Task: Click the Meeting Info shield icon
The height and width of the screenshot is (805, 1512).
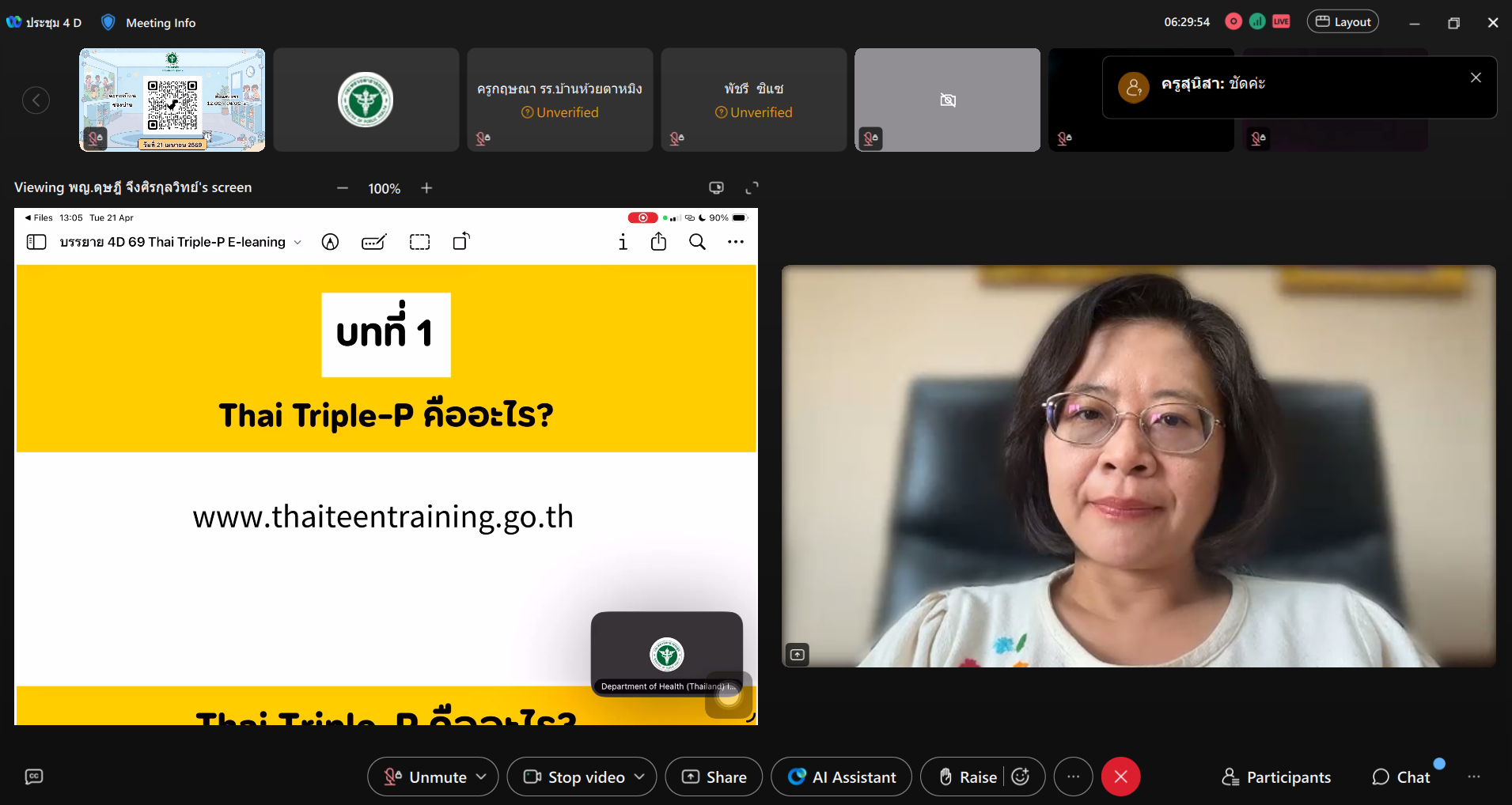Action: [108, 22]
